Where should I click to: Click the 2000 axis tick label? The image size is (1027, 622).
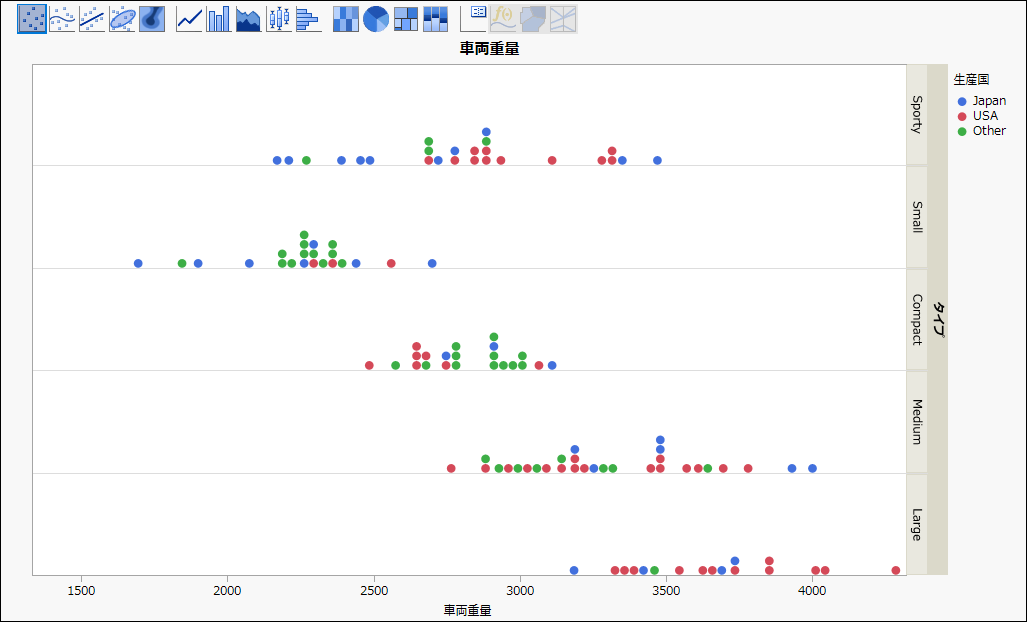click(x=227, y=591)
